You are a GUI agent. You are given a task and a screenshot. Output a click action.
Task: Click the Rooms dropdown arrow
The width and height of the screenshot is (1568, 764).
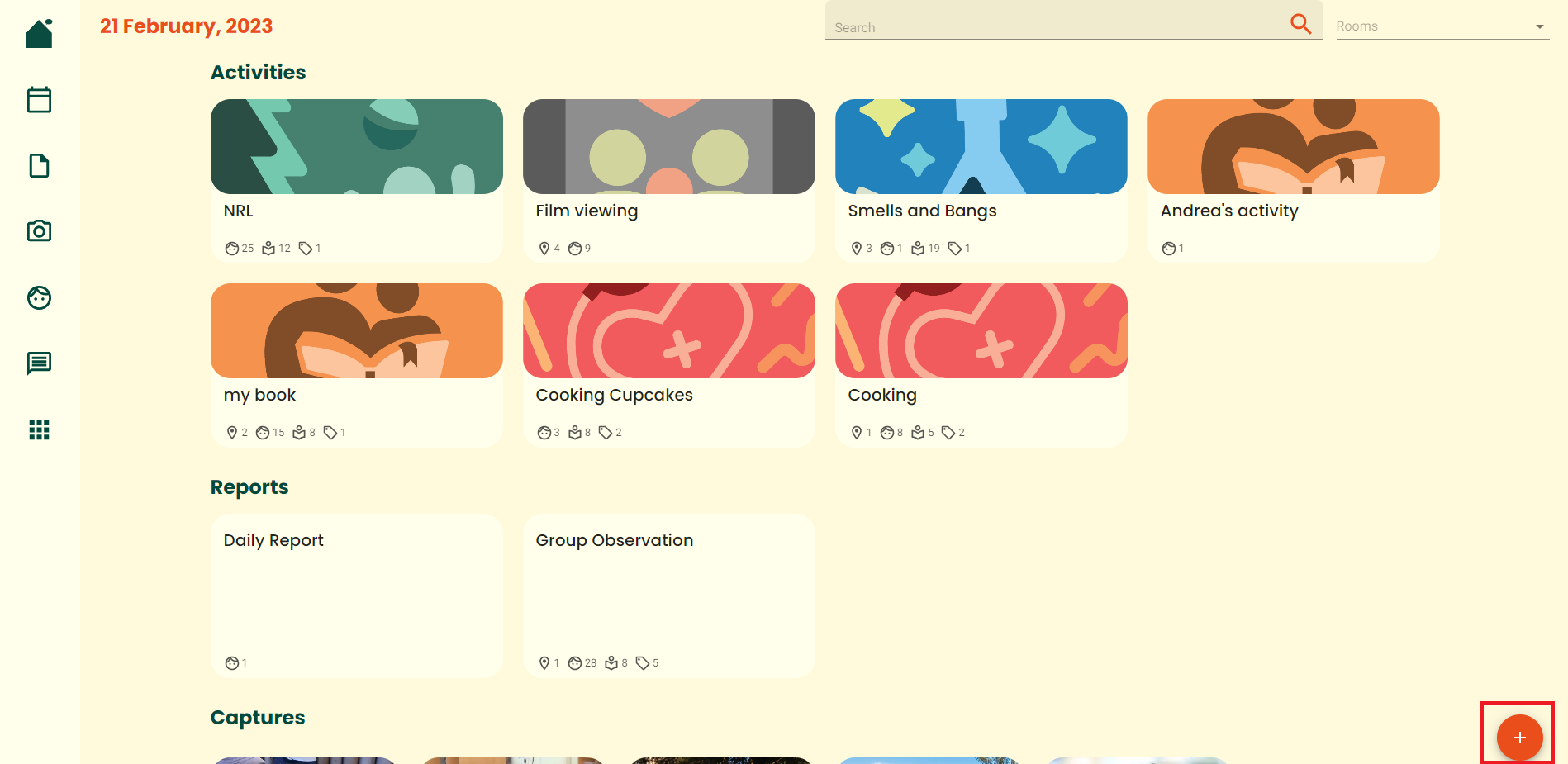1540,26
